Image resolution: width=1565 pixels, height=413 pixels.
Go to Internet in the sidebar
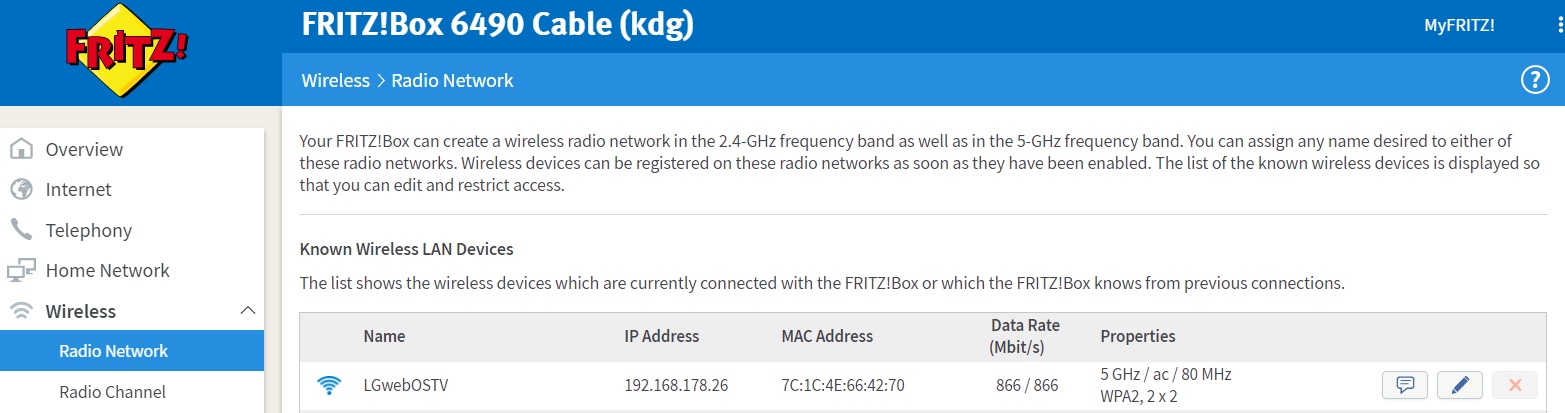(78, 190)
